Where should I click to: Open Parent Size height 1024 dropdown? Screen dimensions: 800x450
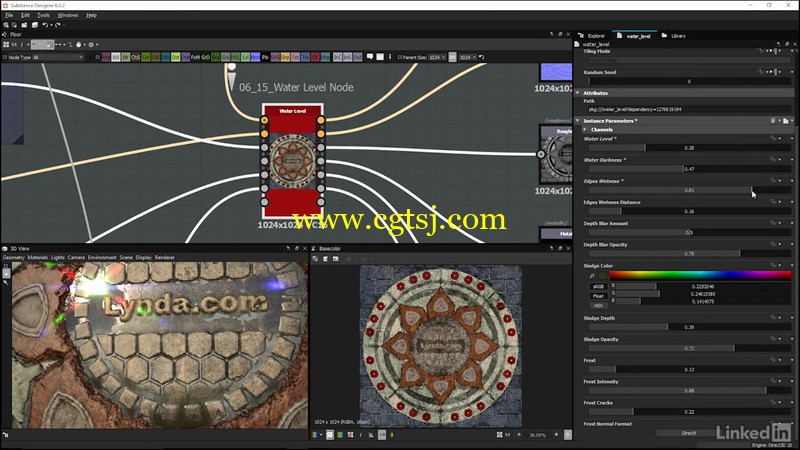(x=468, y=57)
